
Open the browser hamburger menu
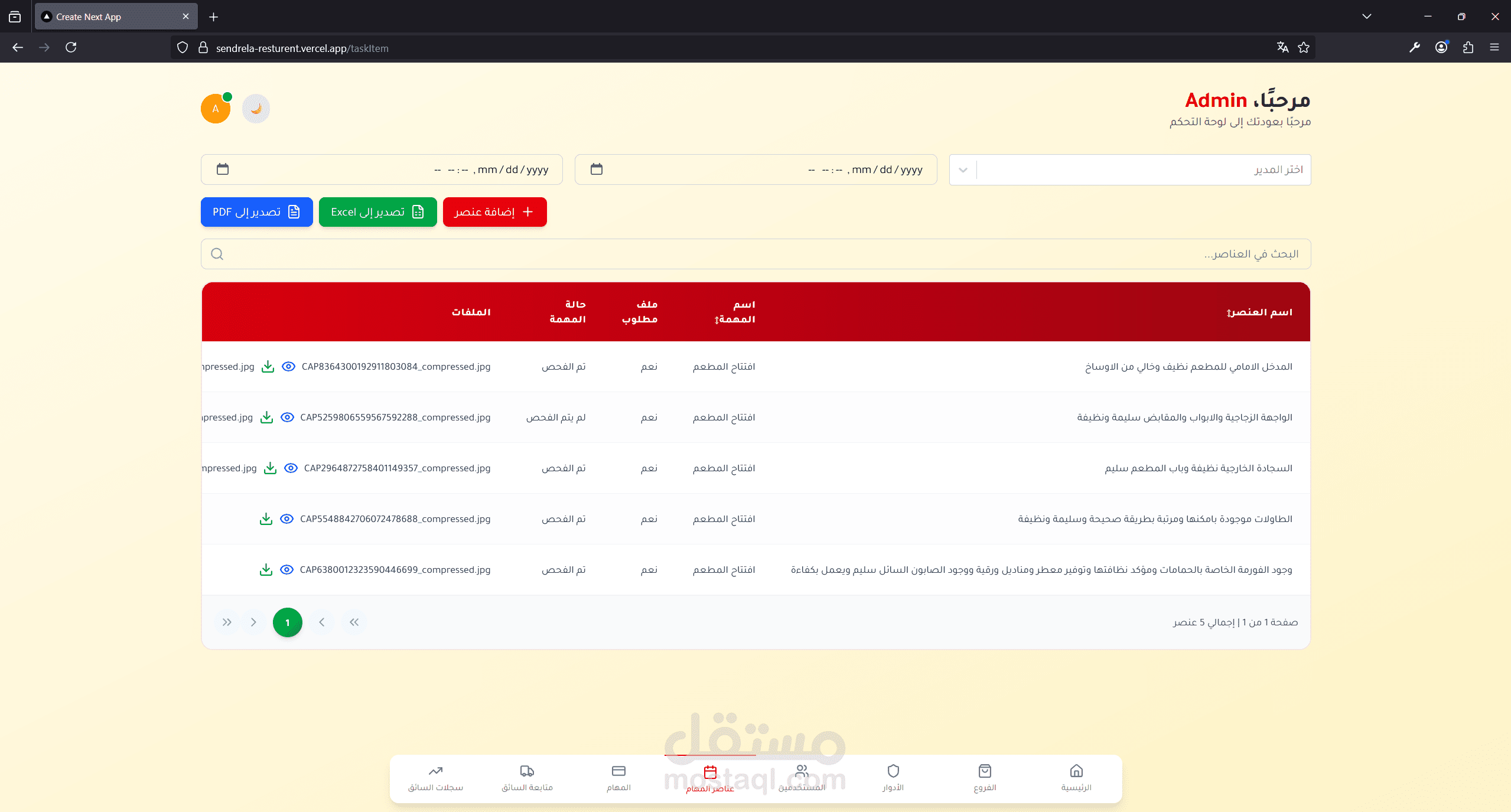(1494, 47)
